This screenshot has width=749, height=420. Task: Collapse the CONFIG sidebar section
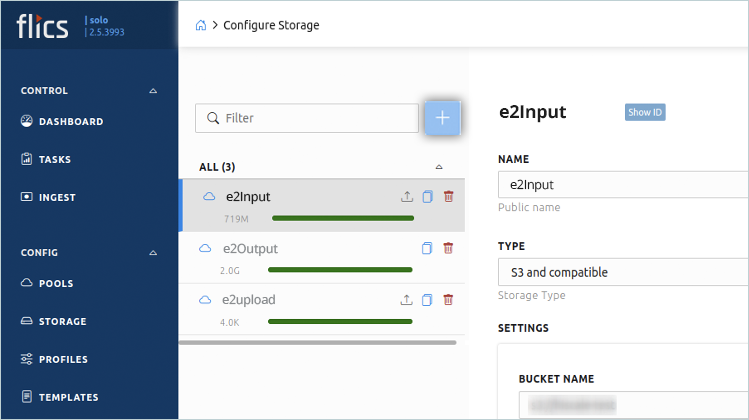(153, 253)
